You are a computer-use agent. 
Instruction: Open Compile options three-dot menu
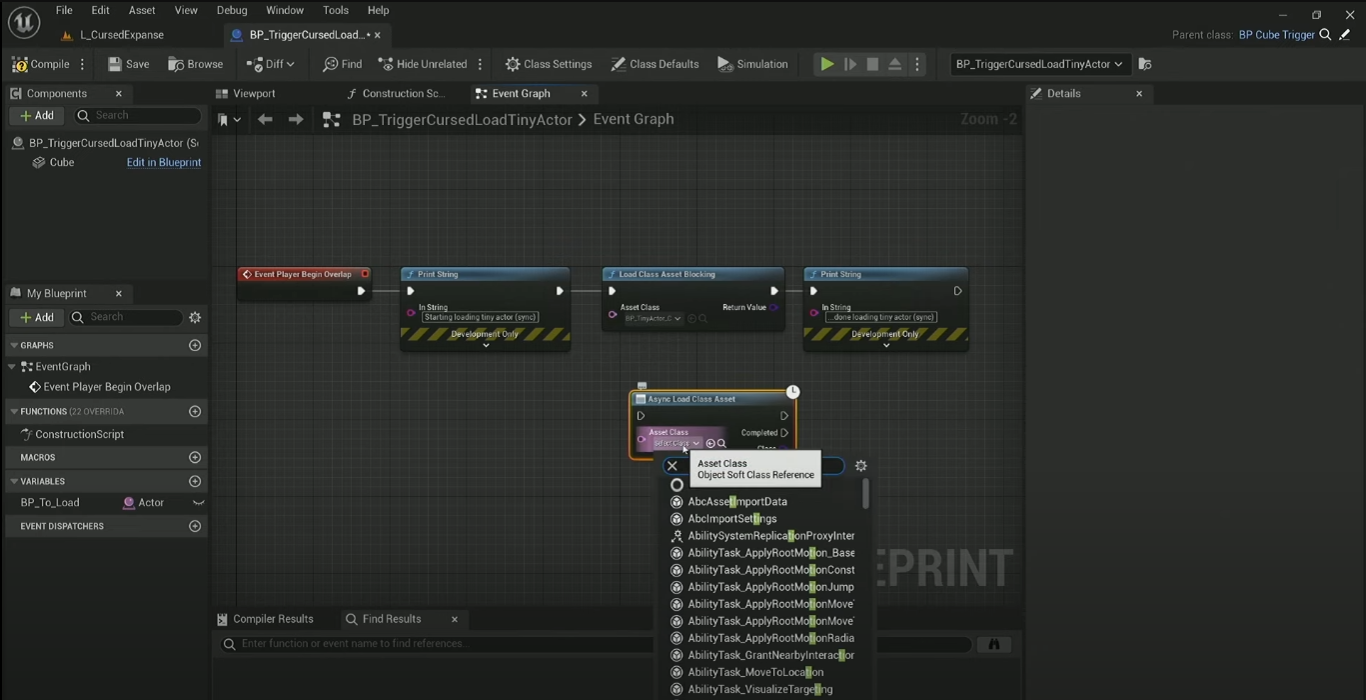(x=83, y=64)
